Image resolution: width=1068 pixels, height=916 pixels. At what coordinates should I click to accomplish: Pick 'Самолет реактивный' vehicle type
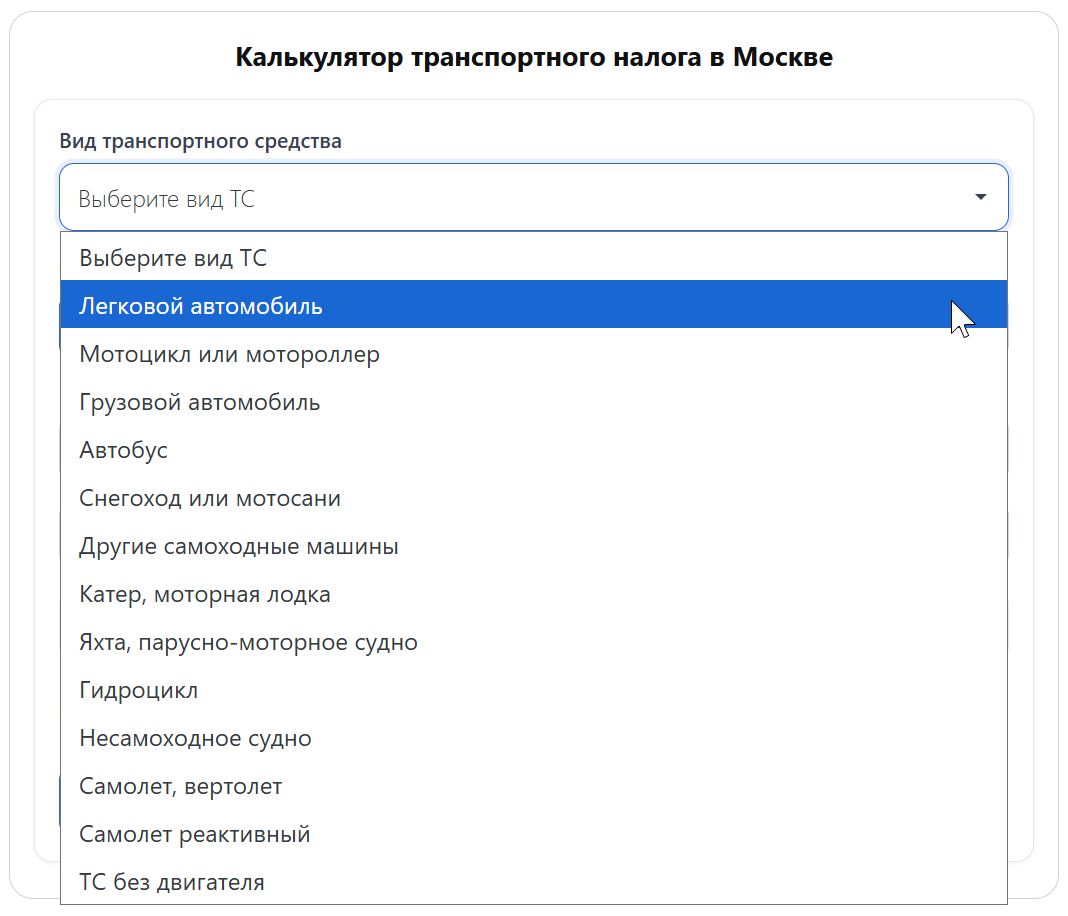[x=194, y=834]
